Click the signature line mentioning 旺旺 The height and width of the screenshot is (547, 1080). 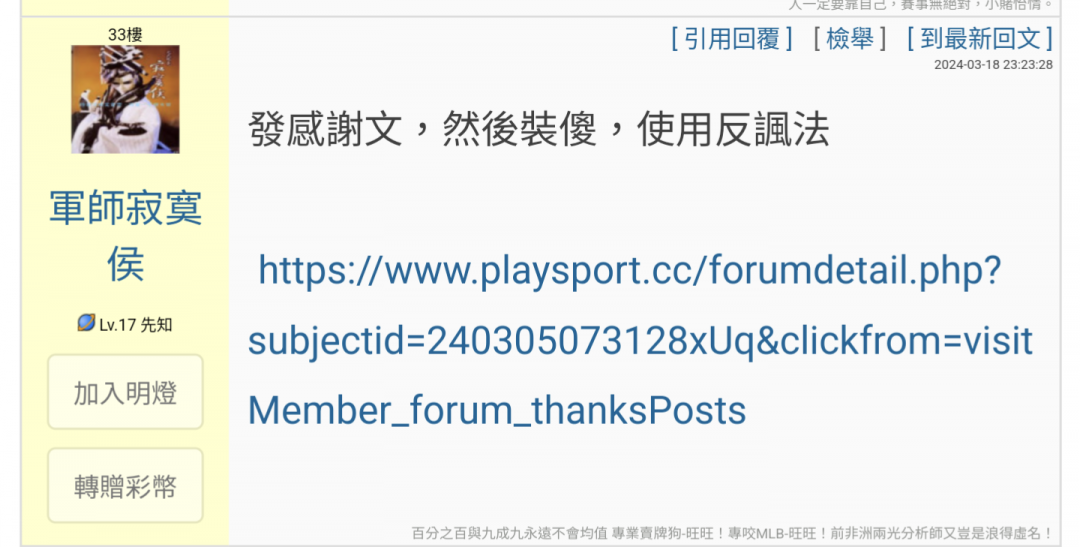[731, 533]
